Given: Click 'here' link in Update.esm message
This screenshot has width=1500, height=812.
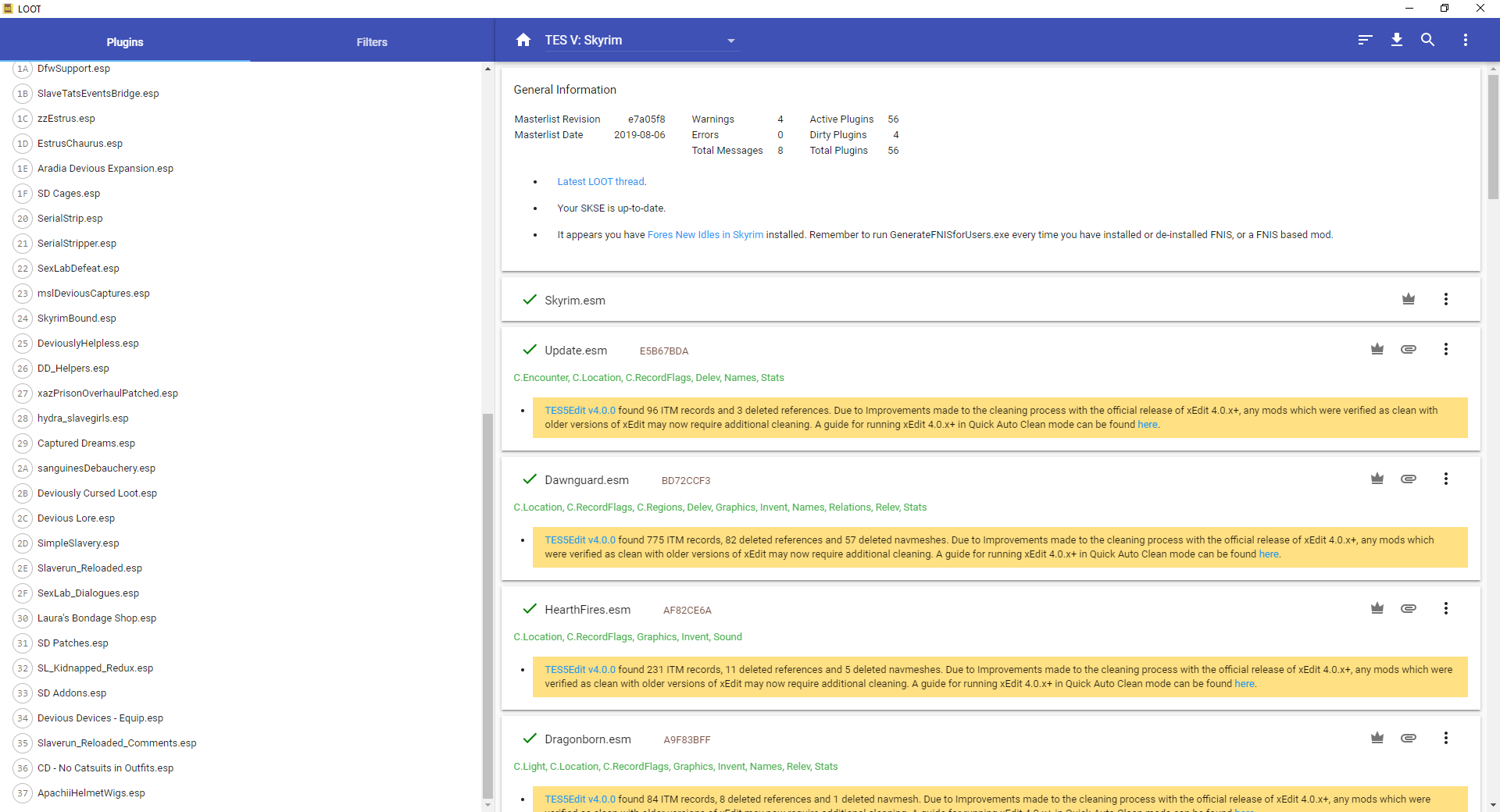Looking at the screenshot, I should tap(1148, 424).
